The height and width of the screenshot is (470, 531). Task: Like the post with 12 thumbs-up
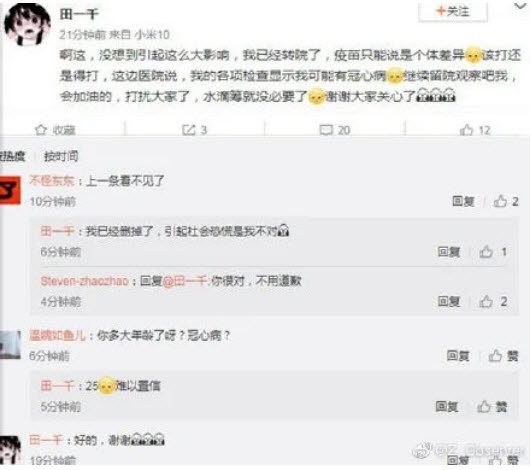coord(466,130)
